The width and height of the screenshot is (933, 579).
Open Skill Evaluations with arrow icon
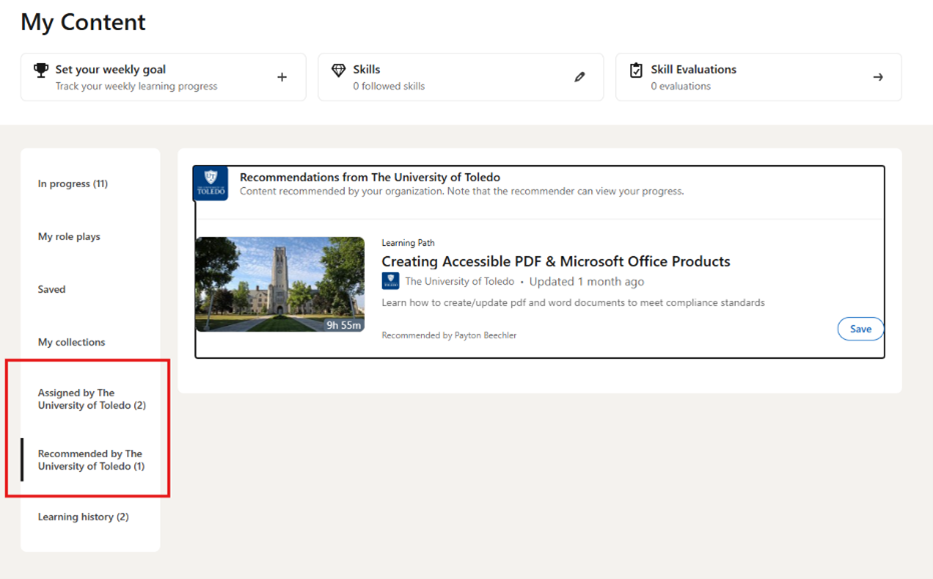coord(878,77)
